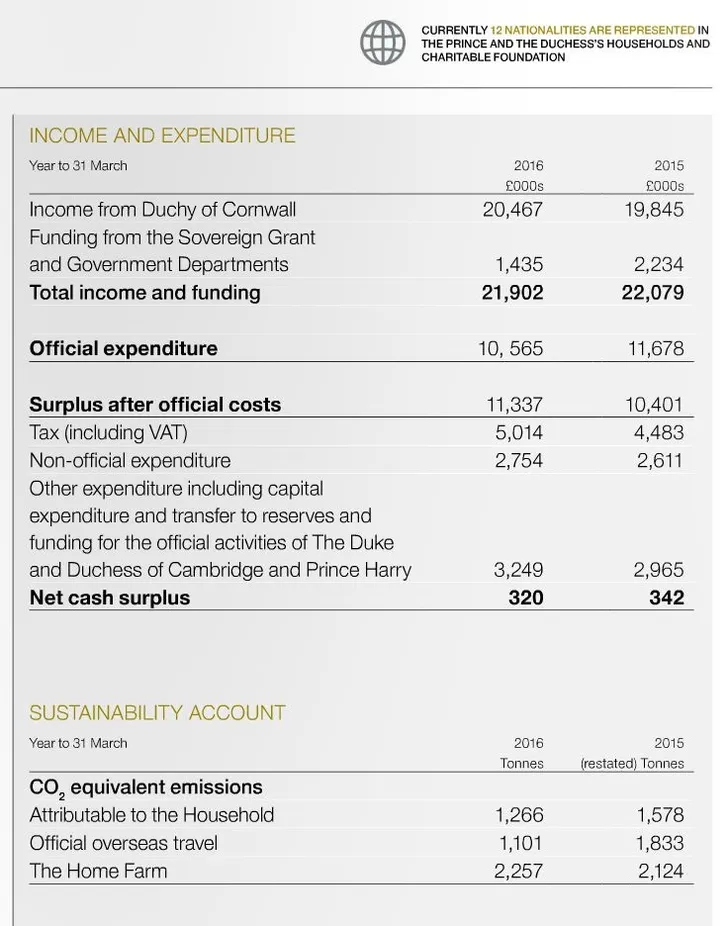
Task: Click the Sustainability Account heading
Action: (157, 713)
